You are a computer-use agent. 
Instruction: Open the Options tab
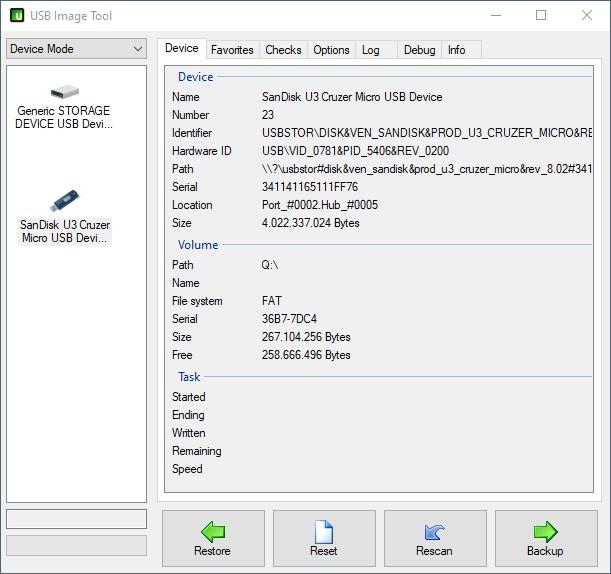331,50
